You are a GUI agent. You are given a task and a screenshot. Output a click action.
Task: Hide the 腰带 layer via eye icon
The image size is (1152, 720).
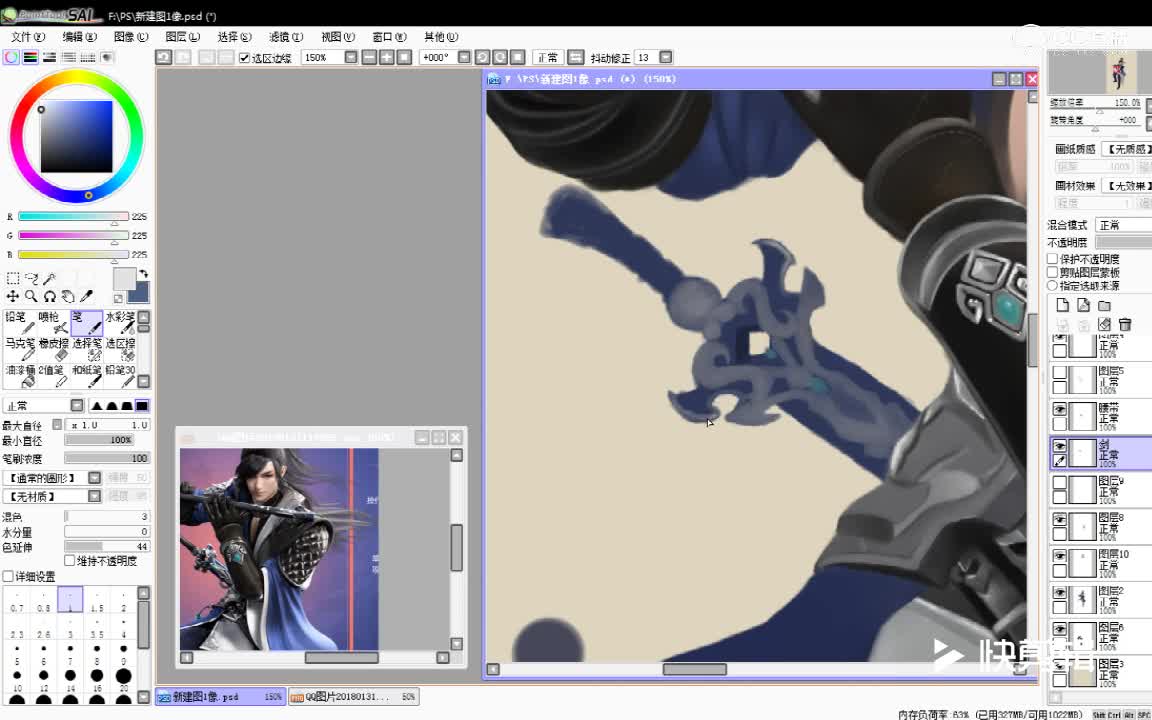coord(1060,409)
